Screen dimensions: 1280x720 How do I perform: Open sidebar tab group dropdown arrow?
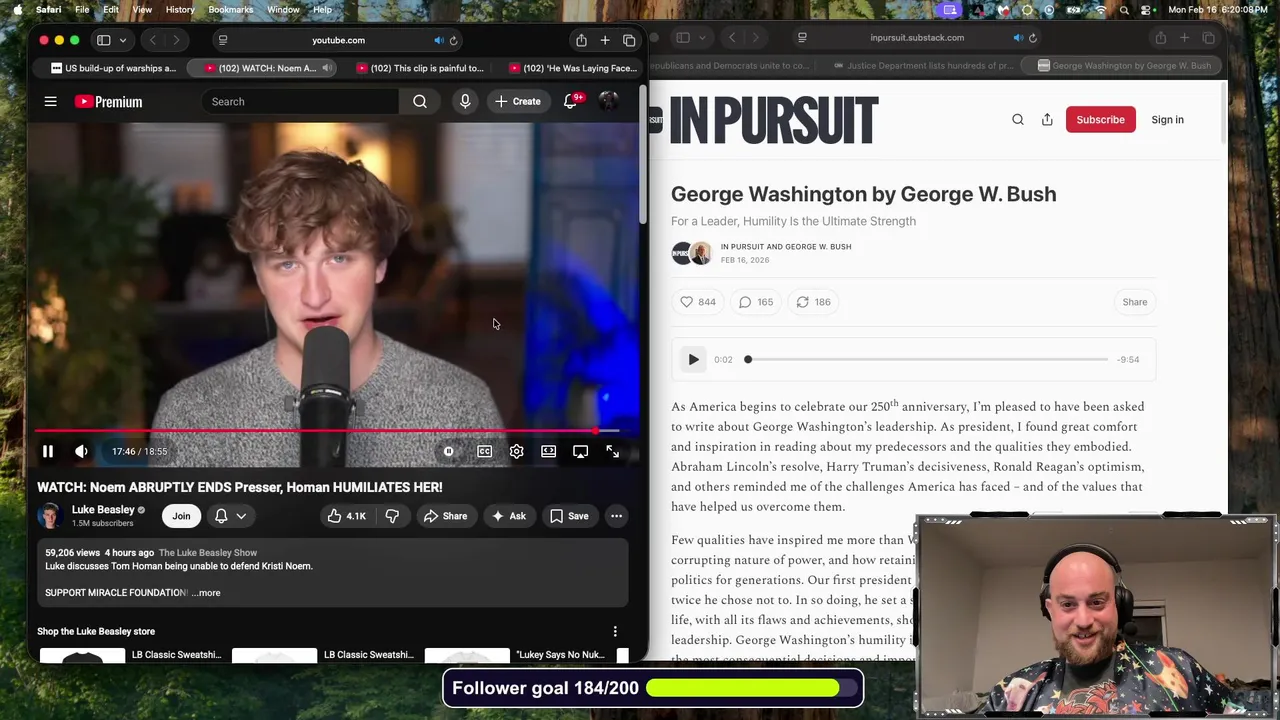coord(122,40)
